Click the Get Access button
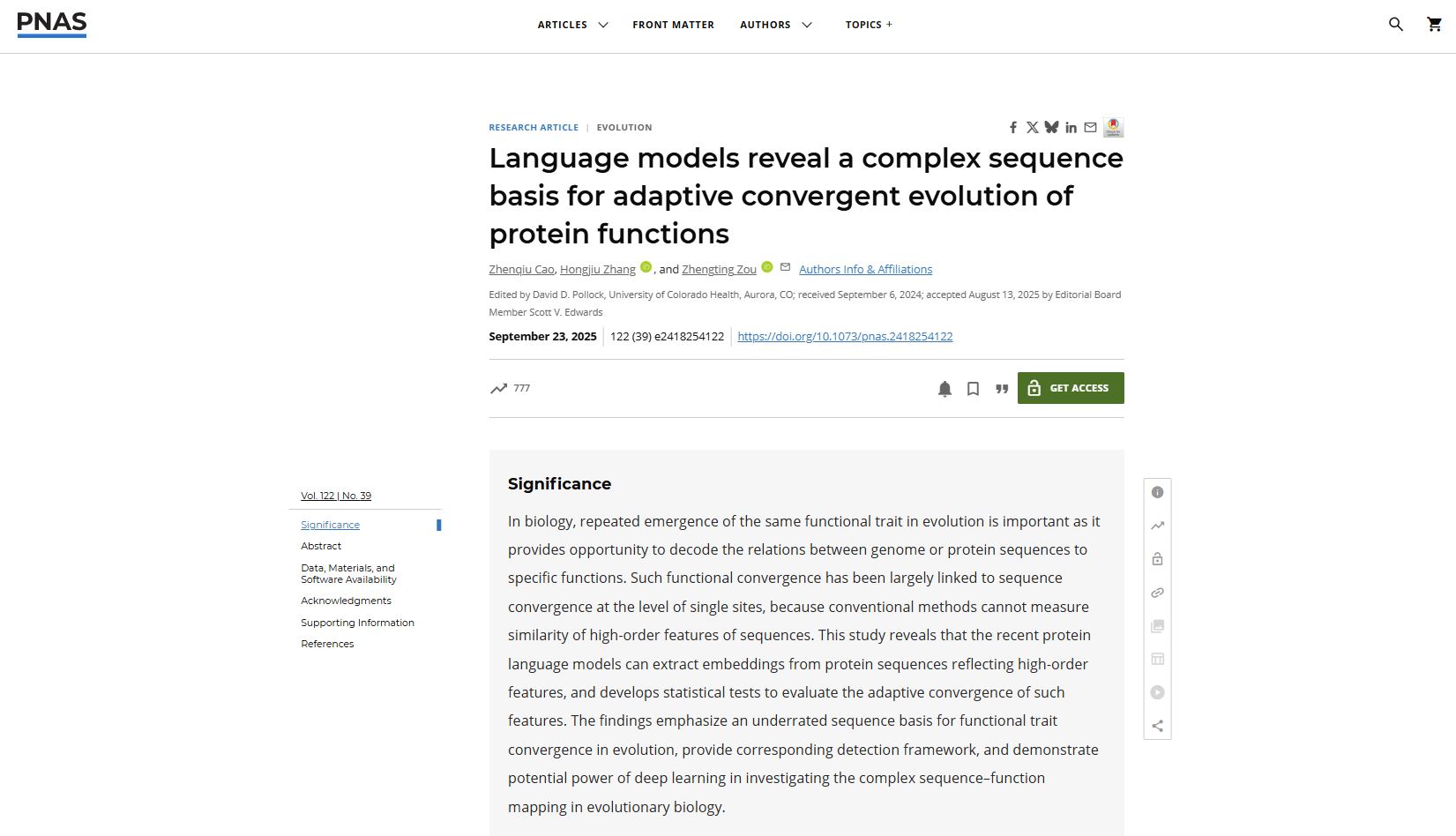 [1070, 388]
